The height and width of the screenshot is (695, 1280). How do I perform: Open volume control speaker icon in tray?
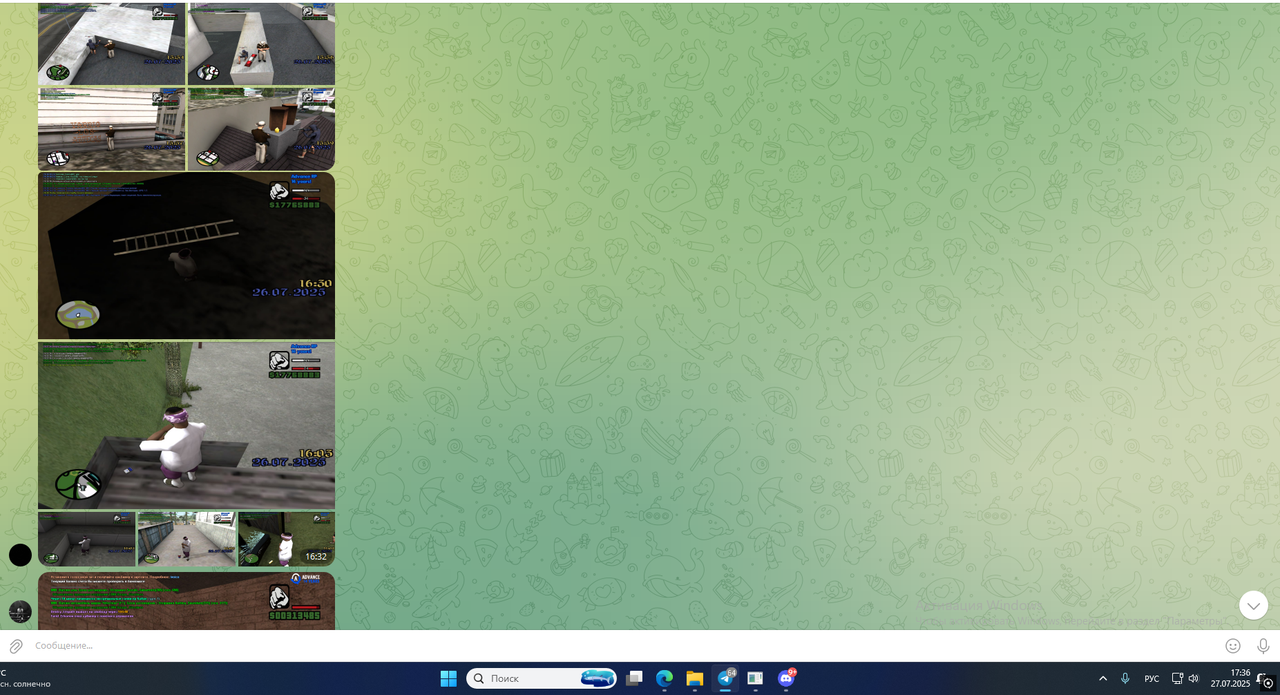[1193, 678]
